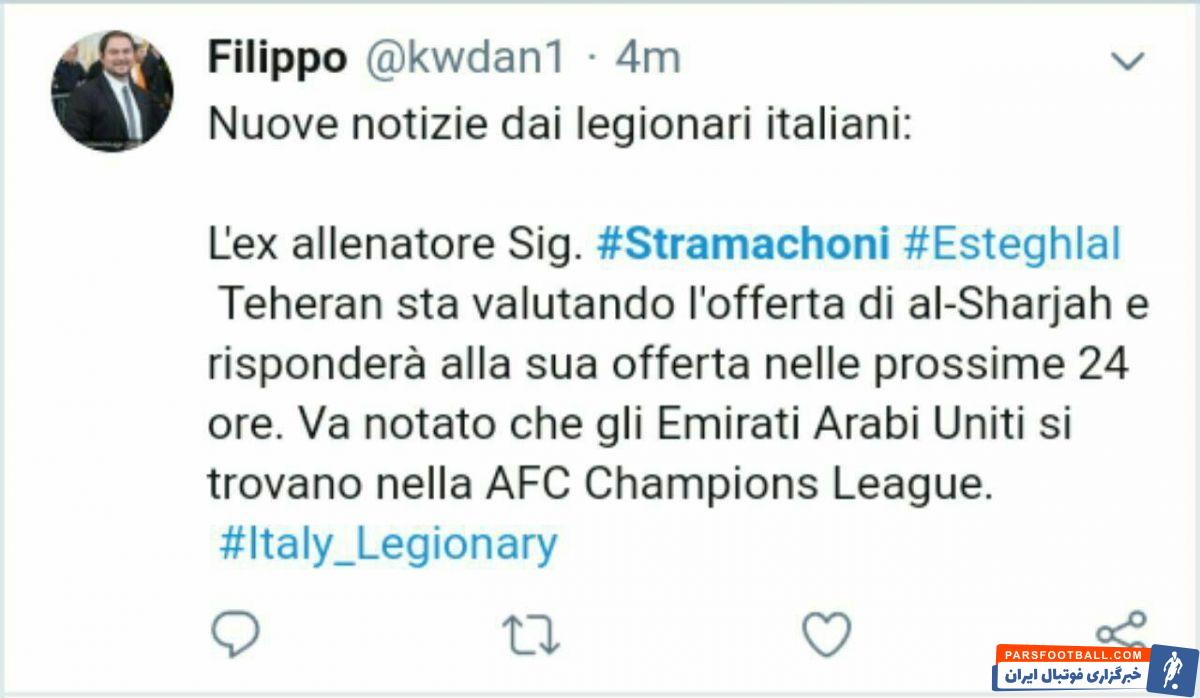Like the tweet with the heart icon
Image resolution: width=1200 pixels, height=698 pixels.
point(828,635)
